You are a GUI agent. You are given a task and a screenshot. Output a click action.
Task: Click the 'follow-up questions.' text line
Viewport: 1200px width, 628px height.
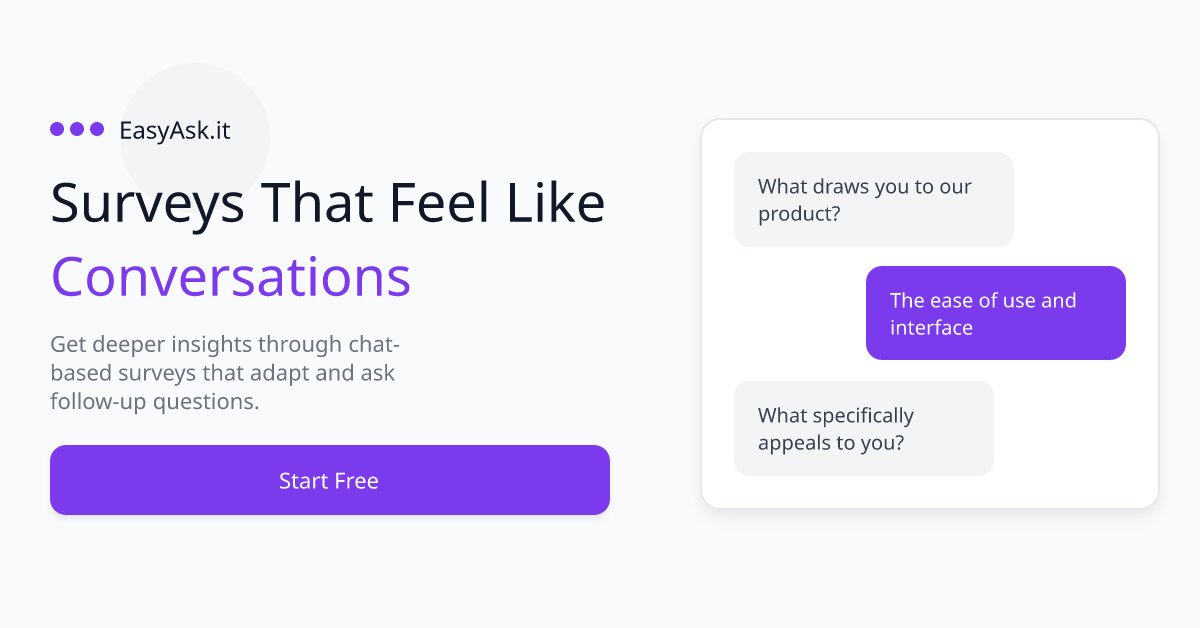155,403
